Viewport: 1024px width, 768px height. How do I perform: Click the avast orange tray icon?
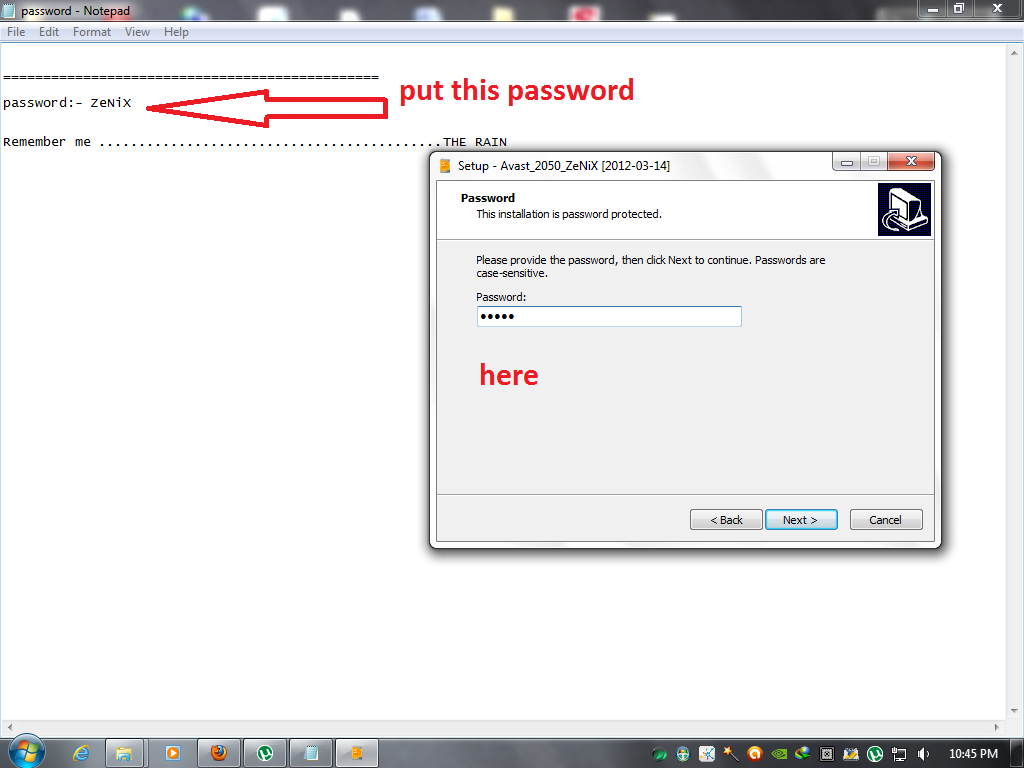coord(754,754)
